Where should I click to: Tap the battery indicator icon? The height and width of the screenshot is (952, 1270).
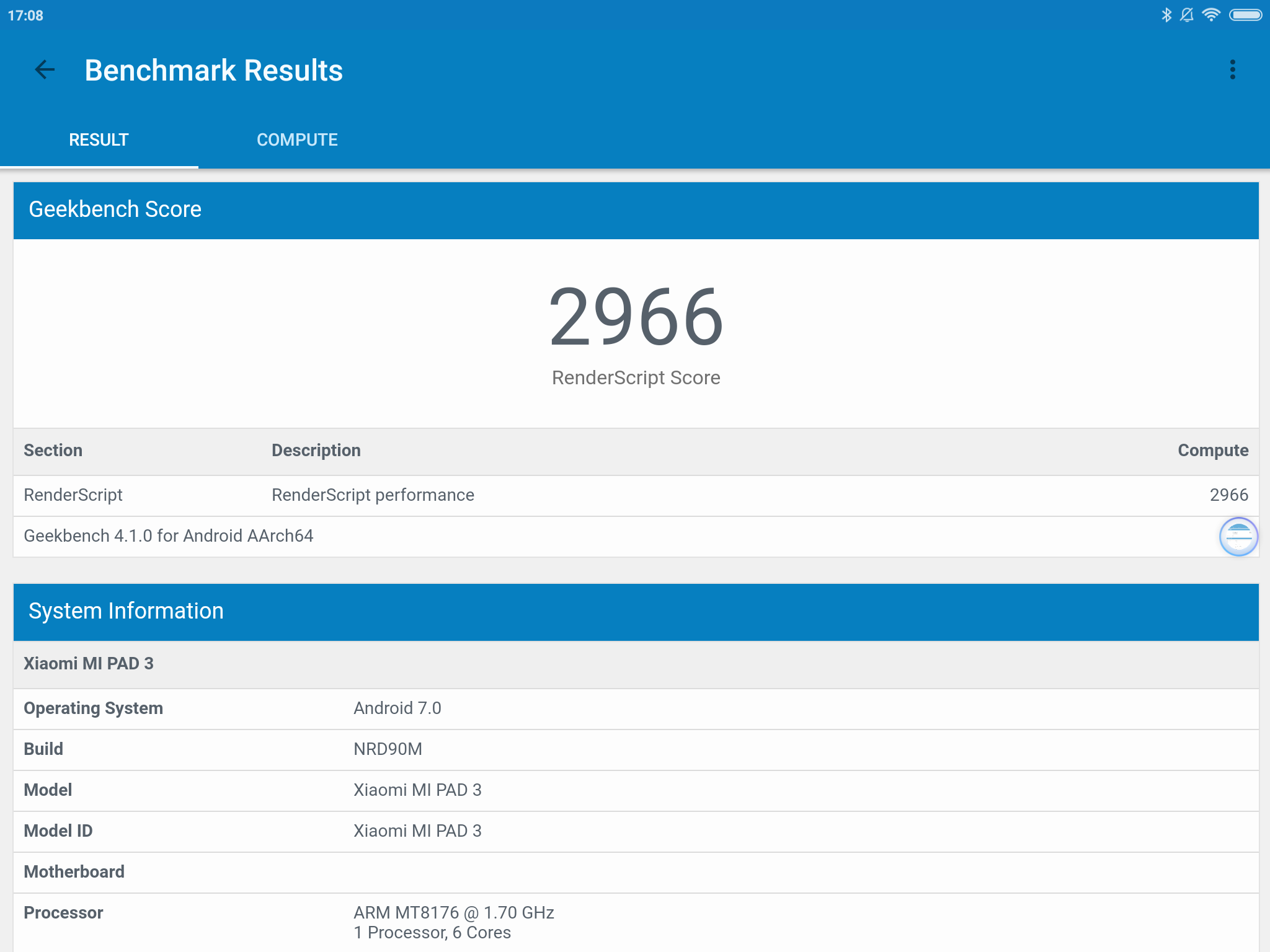click(1245, 15)
